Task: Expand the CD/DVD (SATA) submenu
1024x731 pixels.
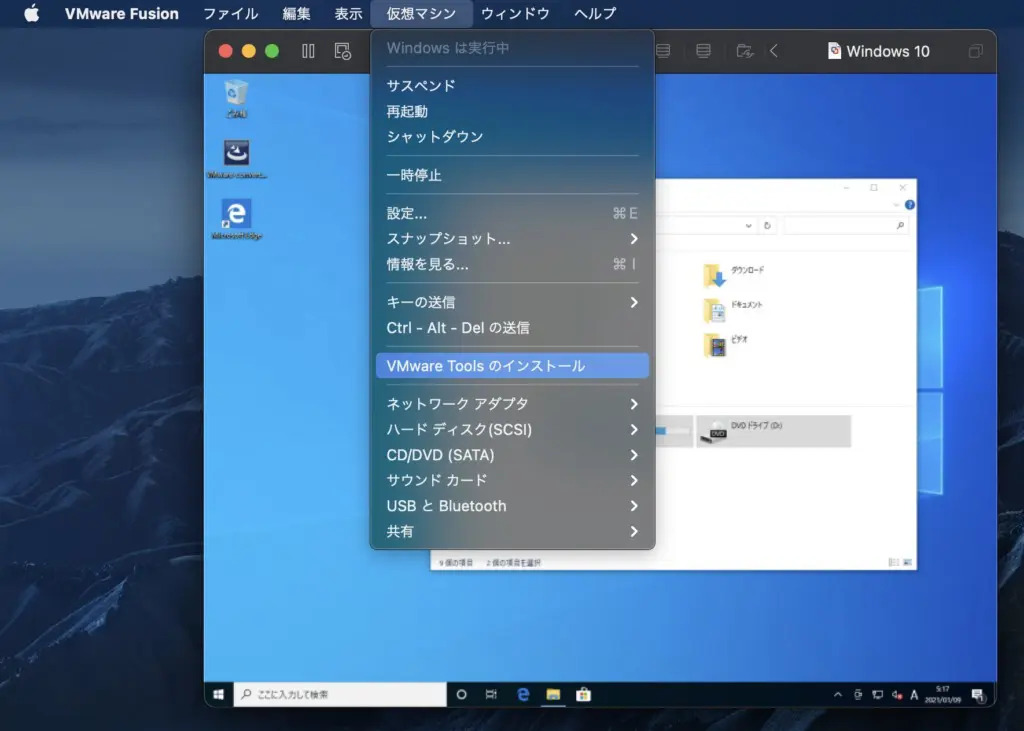Action: (x=512, y=455)
